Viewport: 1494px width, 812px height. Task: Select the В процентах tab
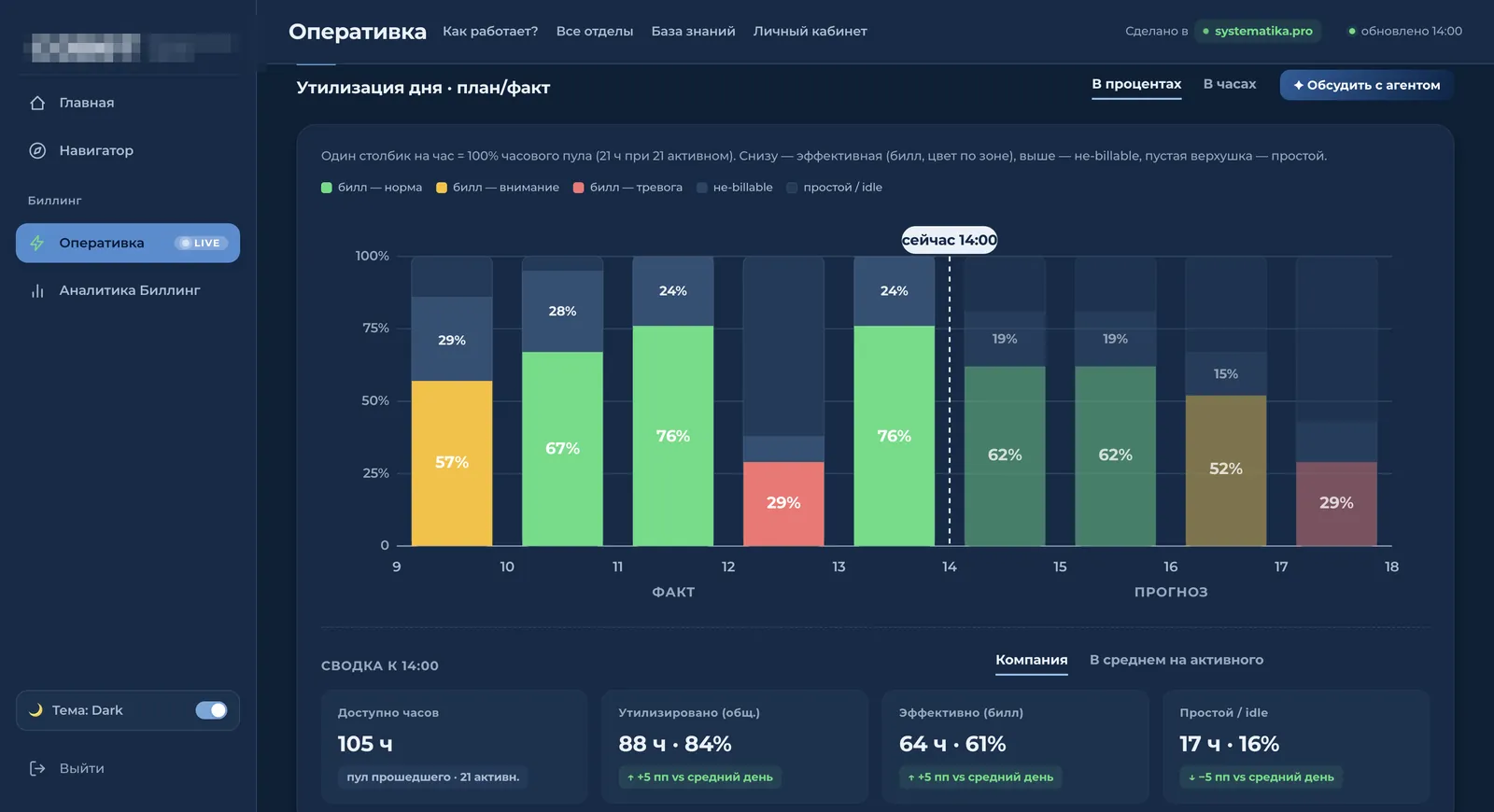1136,84
